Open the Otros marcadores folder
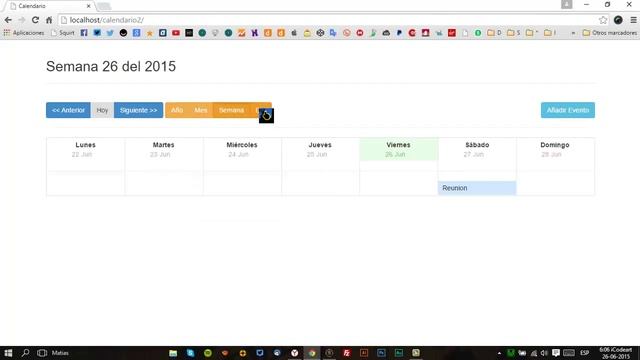Screen dimensions: 640x360 (609, 33)
